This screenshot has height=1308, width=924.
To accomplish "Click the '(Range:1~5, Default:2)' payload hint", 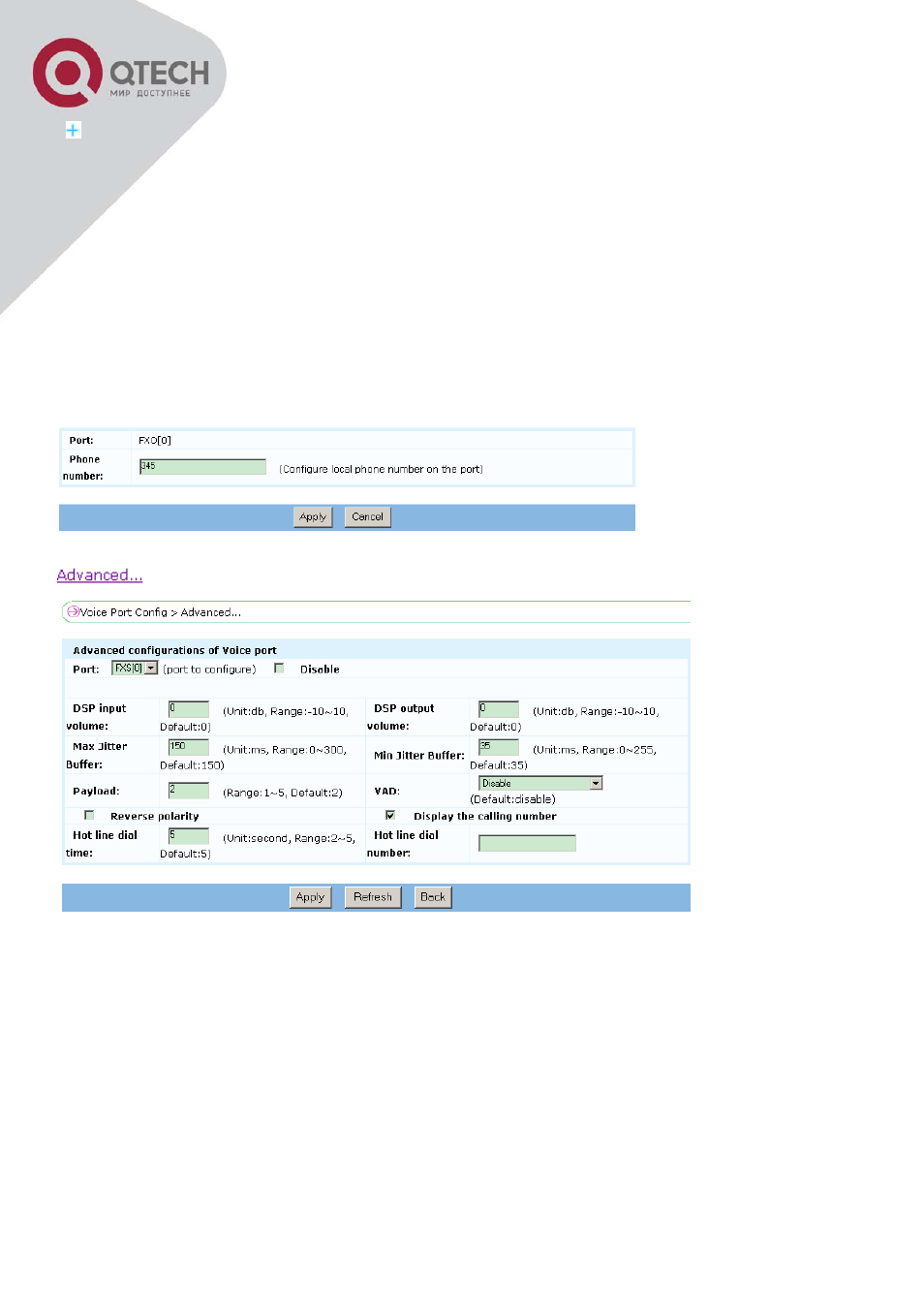I will pos(283,793).
